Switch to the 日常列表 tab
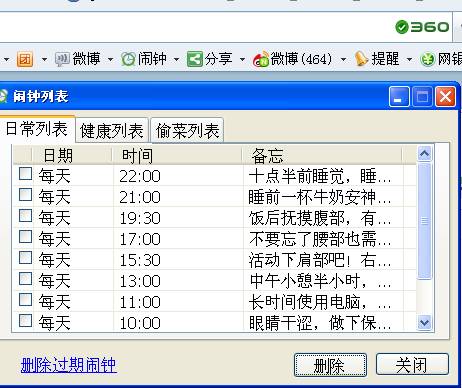This screenshot has width=462, height=388. 37,129
